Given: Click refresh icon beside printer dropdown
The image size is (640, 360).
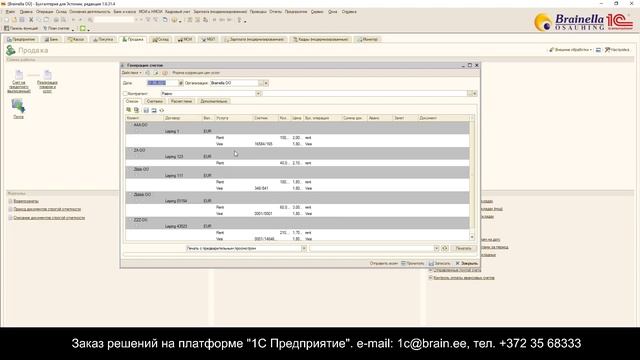Looking at the screenshot, I should pyautogui.click(x=444, y=248).
